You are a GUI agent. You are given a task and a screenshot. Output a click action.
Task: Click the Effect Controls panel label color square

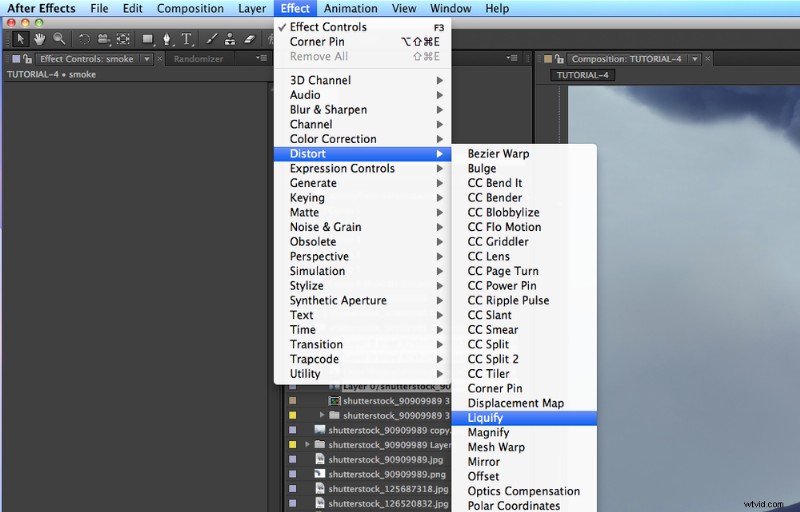pyautogui.click(x=16, y=59)
